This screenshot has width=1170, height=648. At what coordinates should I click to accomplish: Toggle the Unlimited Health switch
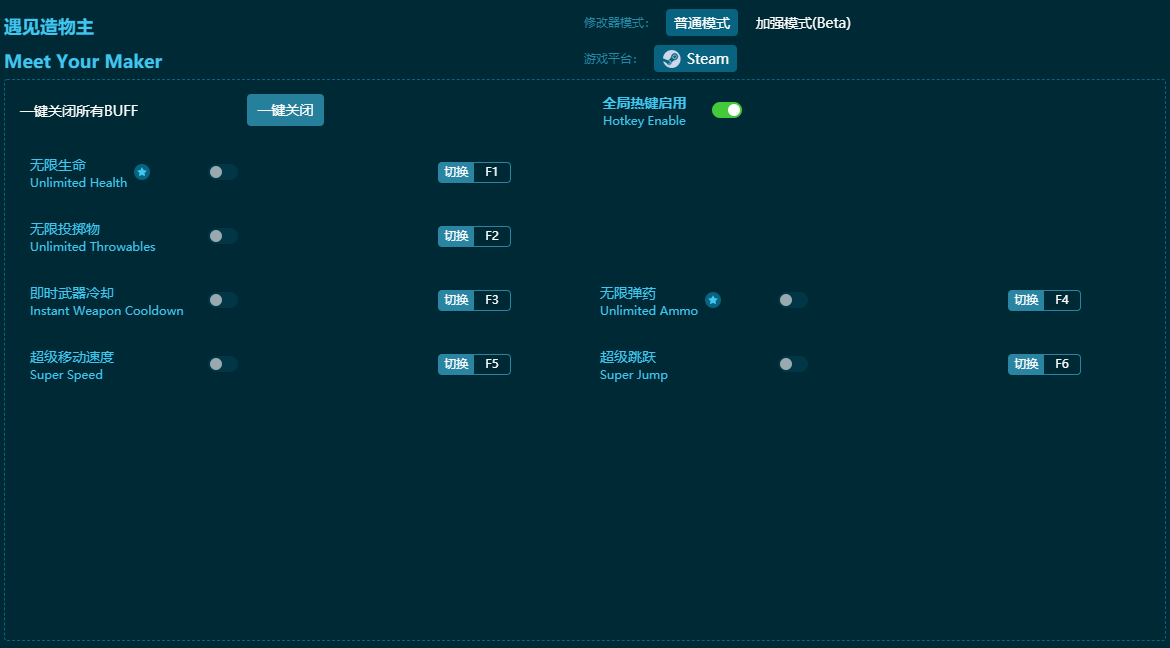coord(222,172)
